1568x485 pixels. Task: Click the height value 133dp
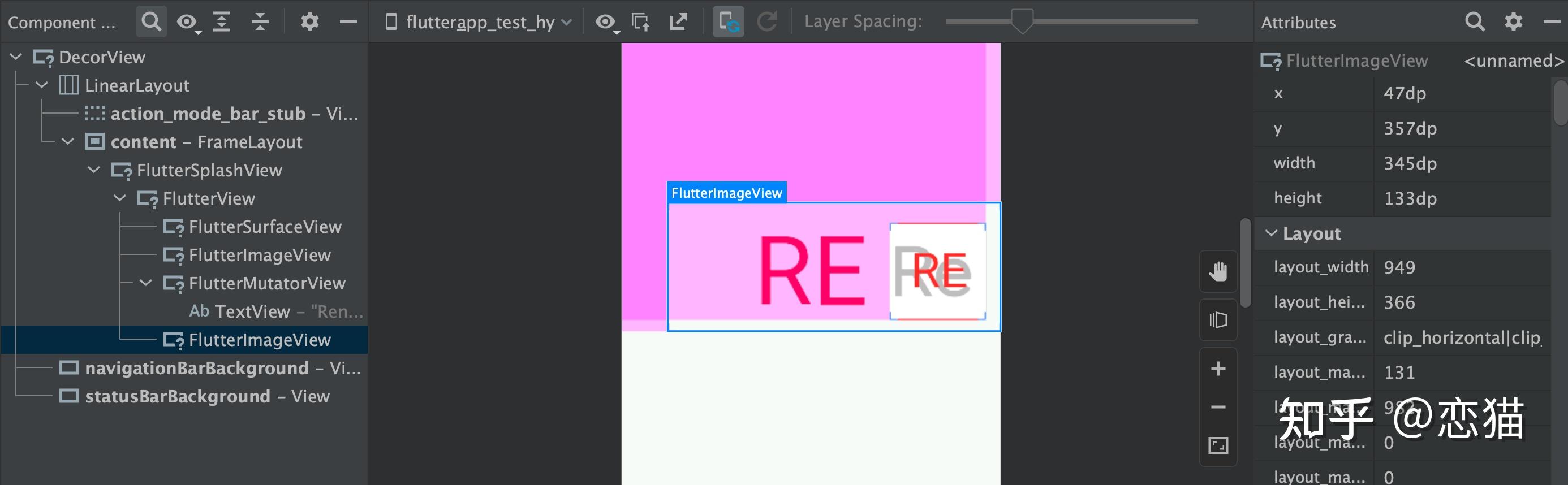(x=1410, y=198)
